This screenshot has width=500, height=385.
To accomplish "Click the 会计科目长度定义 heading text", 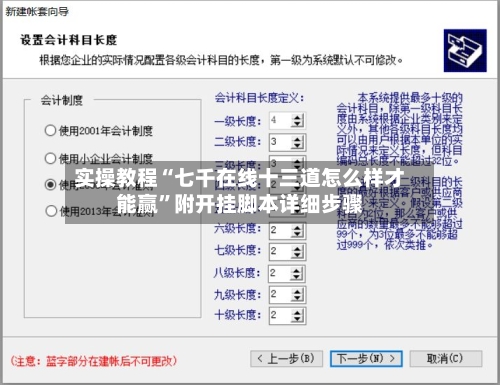I will (x=259, y=98).
